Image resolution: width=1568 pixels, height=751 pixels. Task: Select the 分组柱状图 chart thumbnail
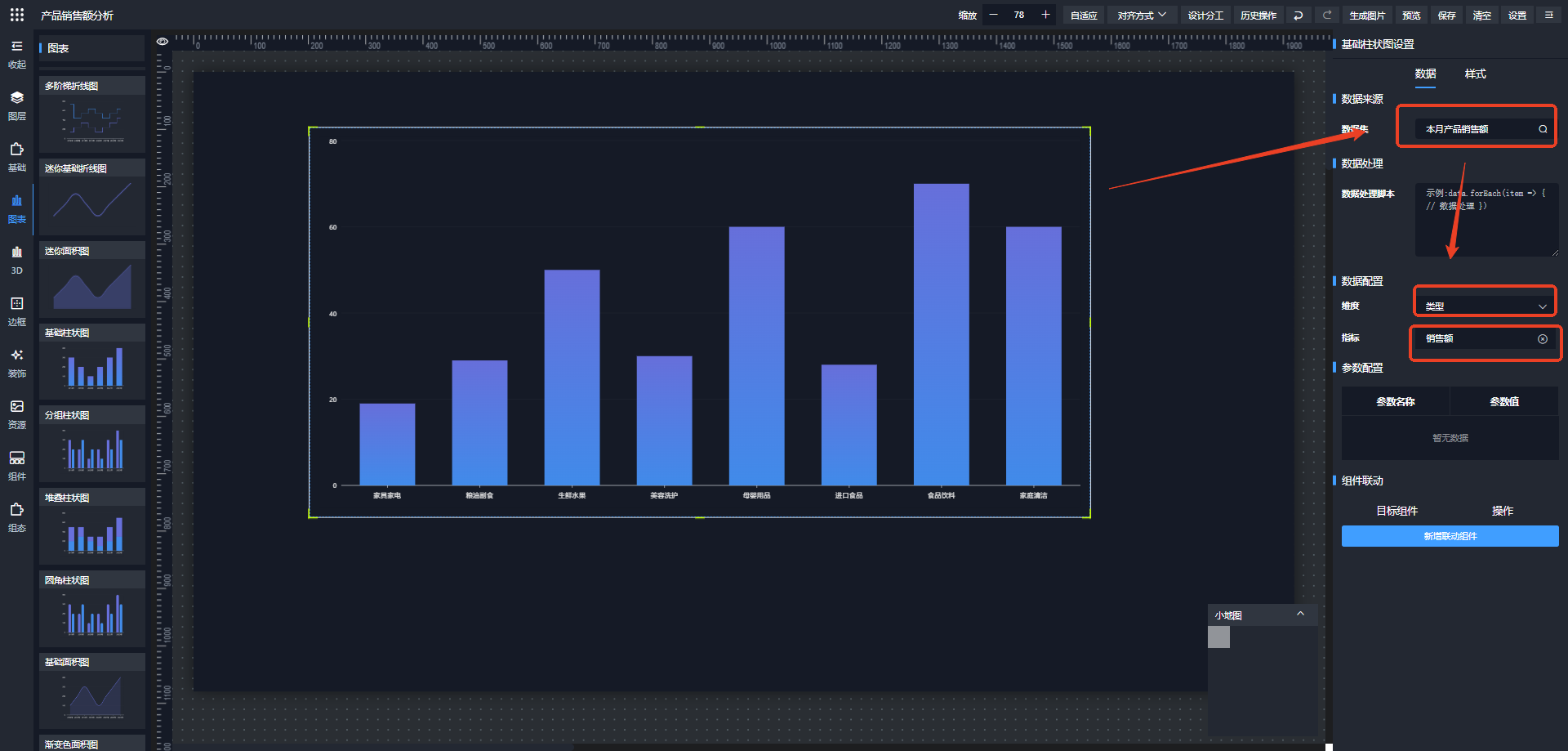(92, 444)
